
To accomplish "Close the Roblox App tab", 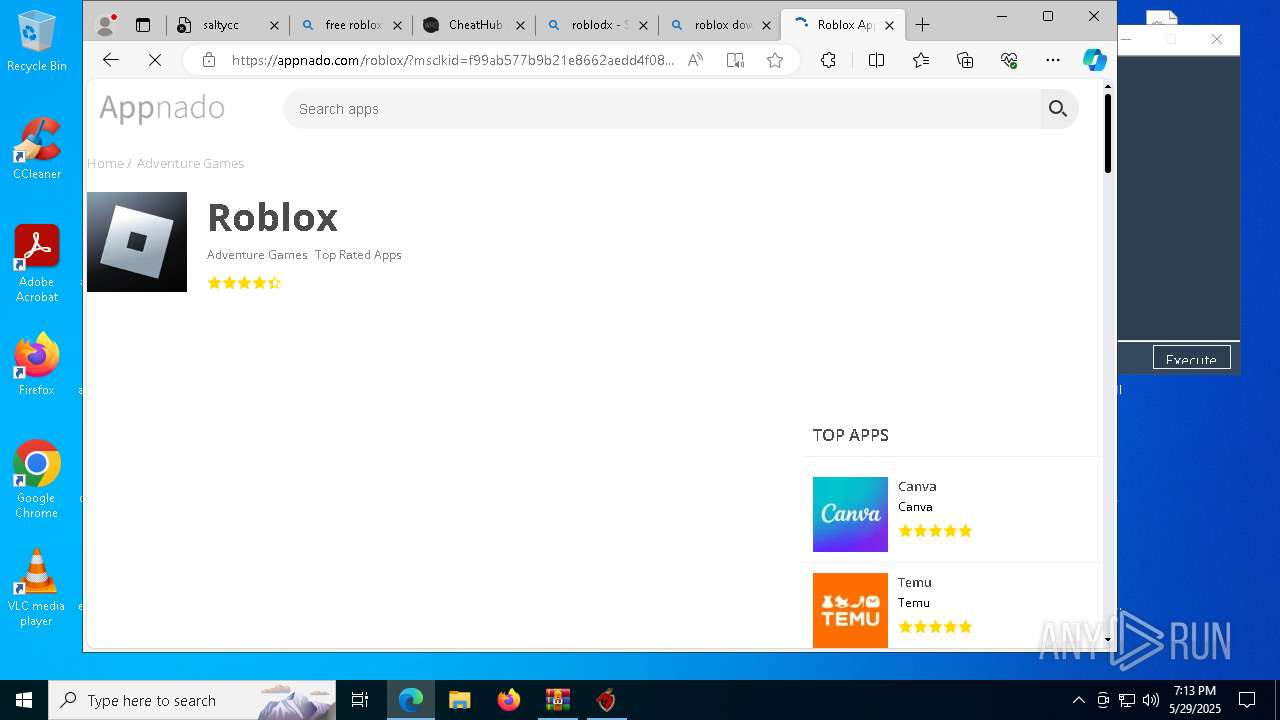I will (x=889, y=25).
